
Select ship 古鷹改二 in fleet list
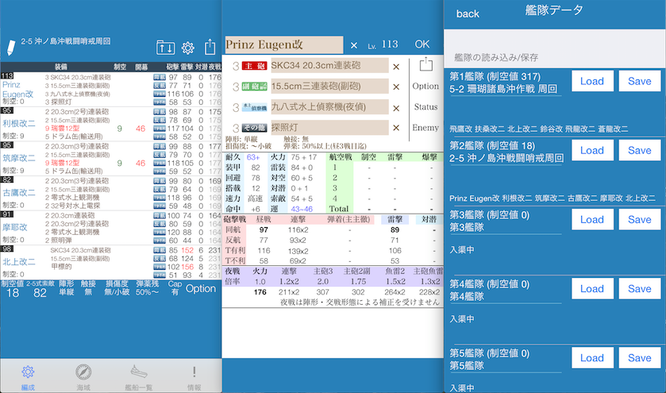19,192
